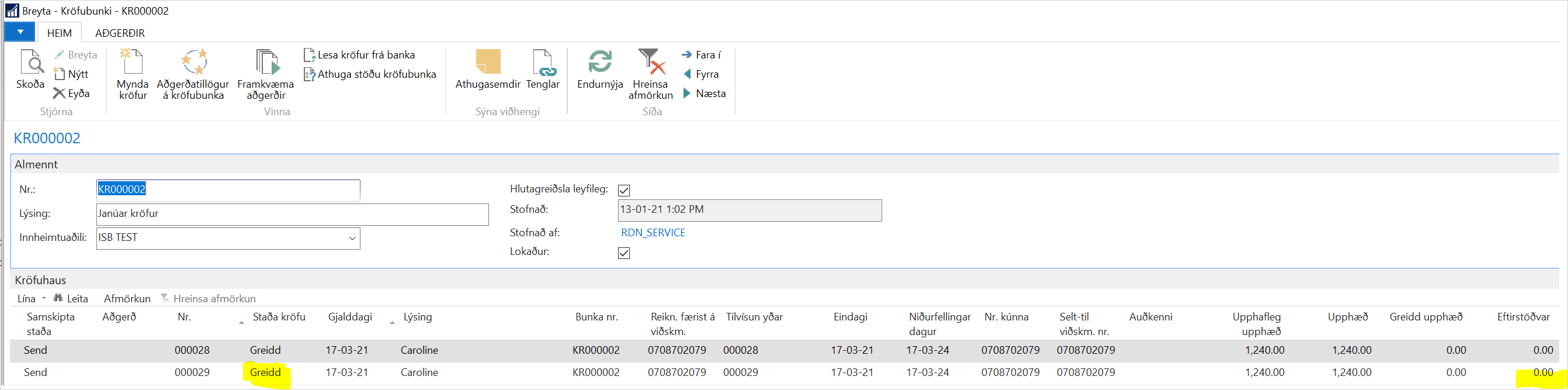The image size is (1568, 390).
Task: Open the Athugasemdir notes icon
Action: [488, 63]
